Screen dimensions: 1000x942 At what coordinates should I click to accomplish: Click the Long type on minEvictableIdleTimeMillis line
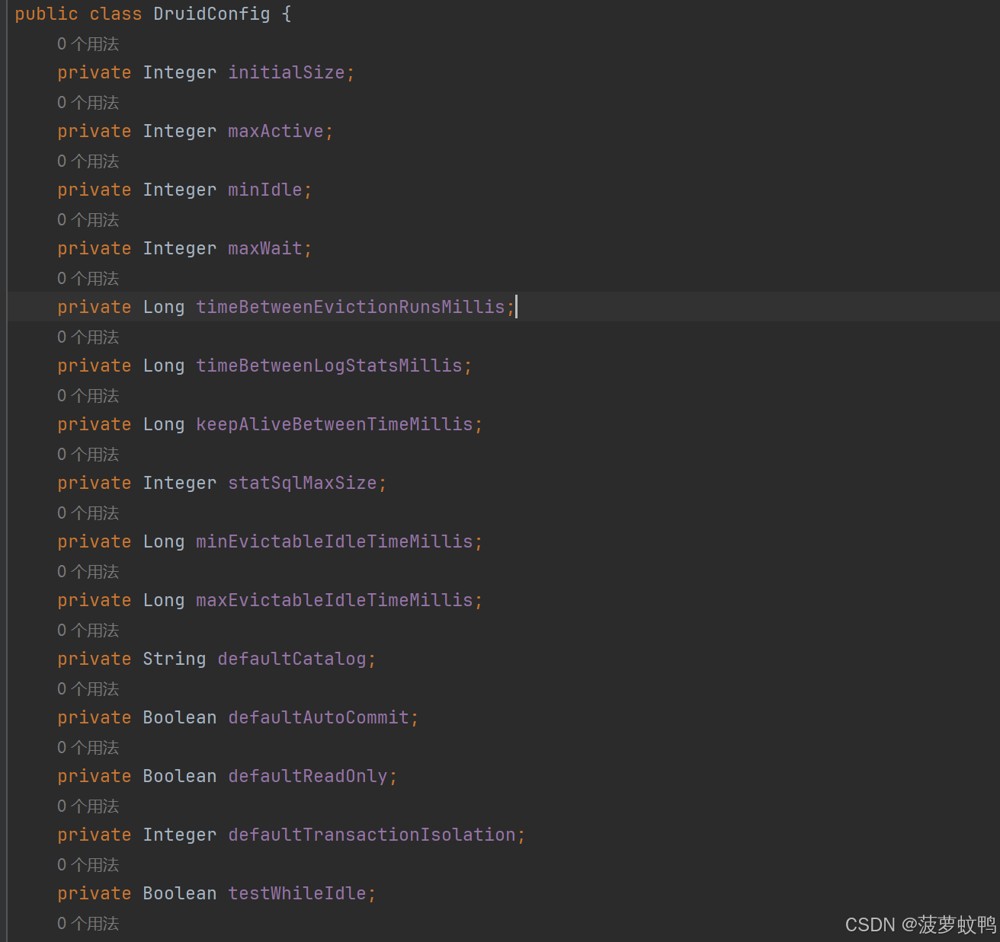coord(163,542)
